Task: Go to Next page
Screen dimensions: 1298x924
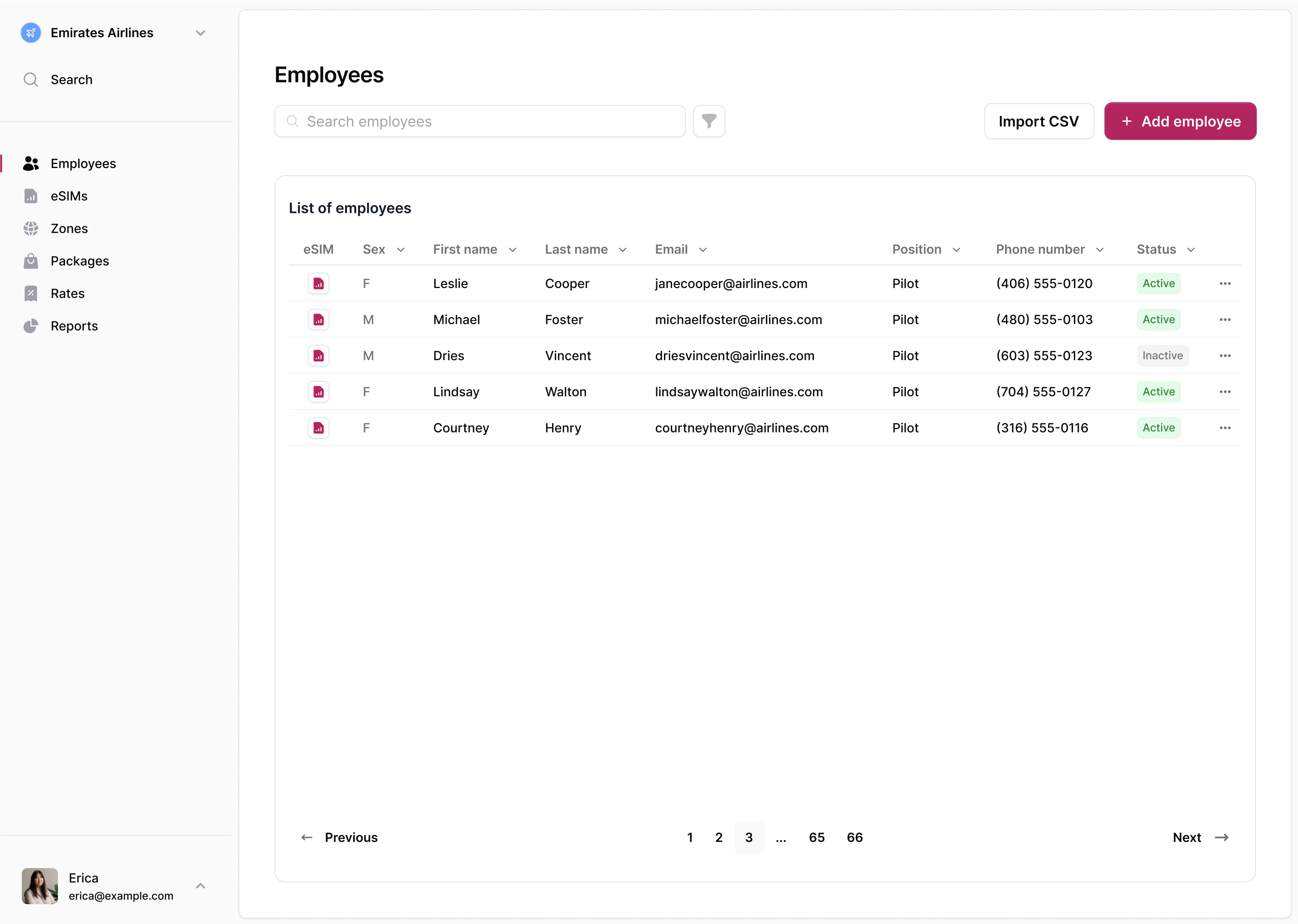Action: coord(1201,837)
